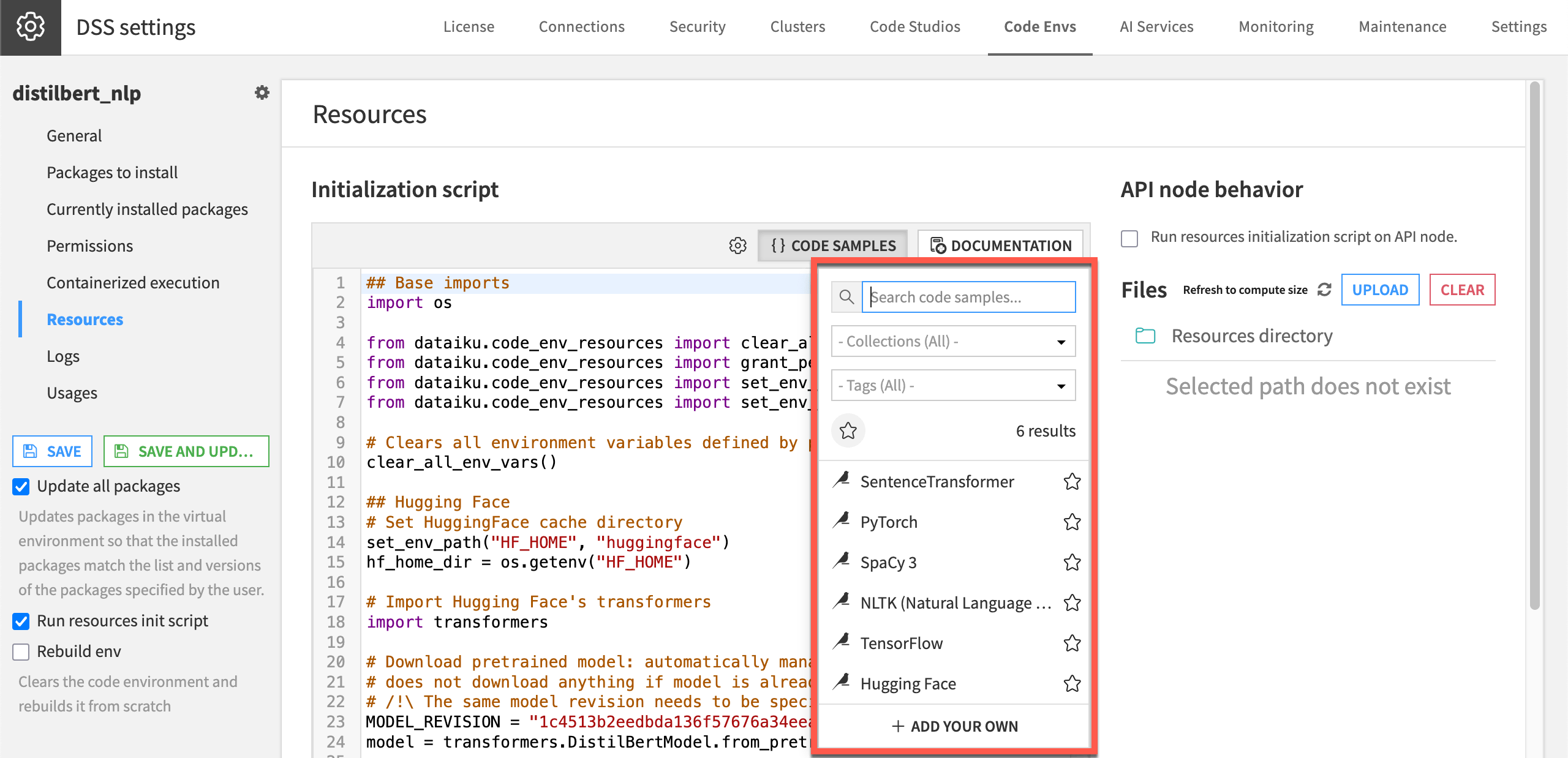Open General in the sidebar
This screenshot has height=758, width=1568.
(x=74, y=135)
